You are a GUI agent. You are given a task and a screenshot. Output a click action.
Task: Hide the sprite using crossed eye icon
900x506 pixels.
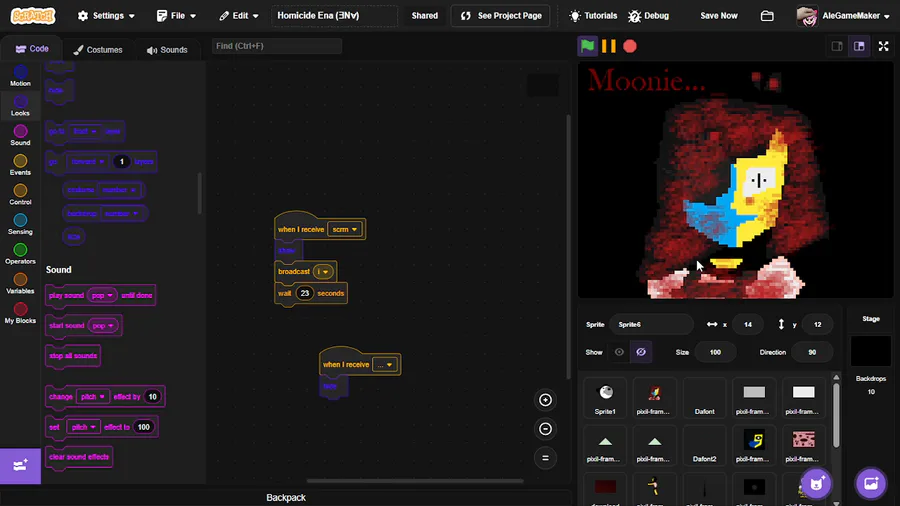tap(641, 352)
